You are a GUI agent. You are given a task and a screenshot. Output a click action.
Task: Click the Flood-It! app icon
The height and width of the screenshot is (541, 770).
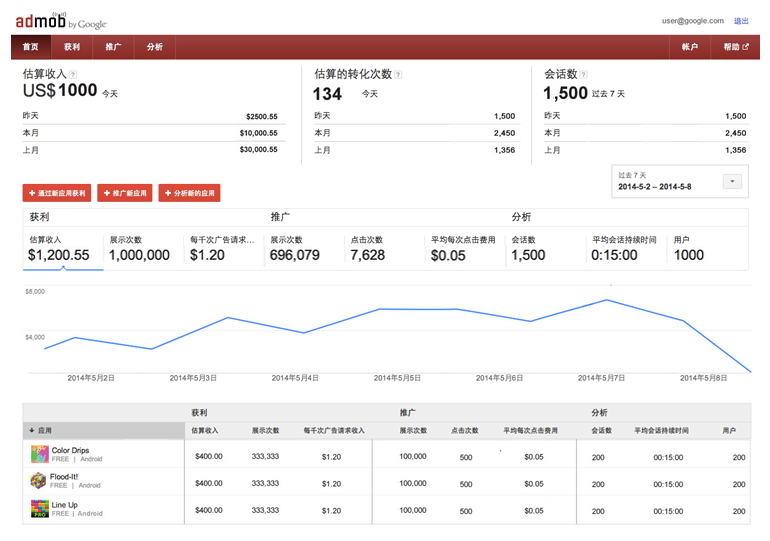(40, 481)
